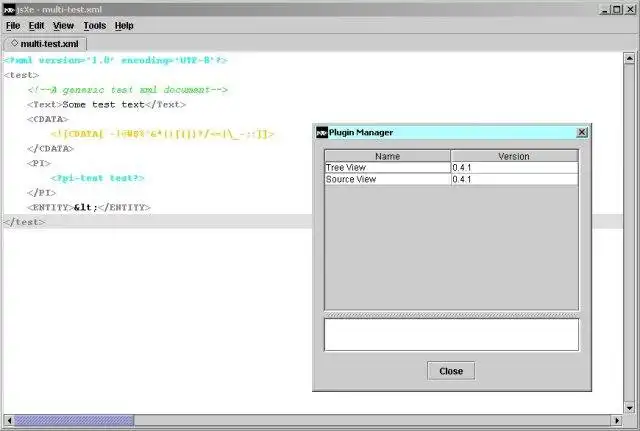Viewport: 640px width, 431px height.
Task: Click the yellow CDATA section content line
Action: click(162, 134)
